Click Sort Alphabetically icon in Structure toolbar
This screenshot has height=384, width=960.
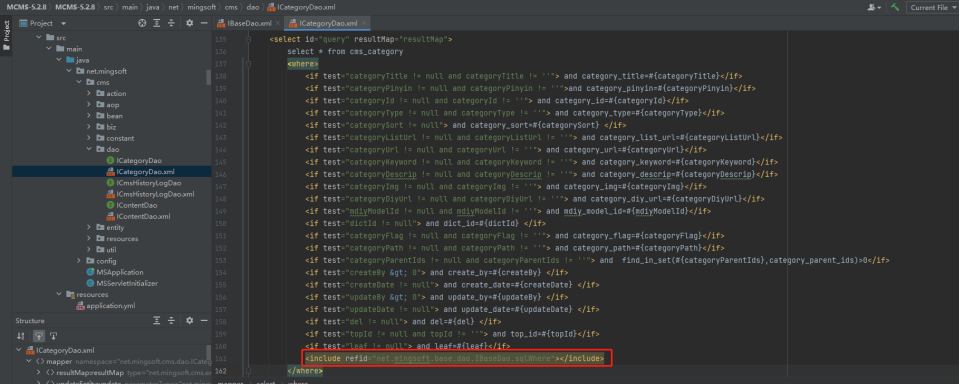coord(21,336)
